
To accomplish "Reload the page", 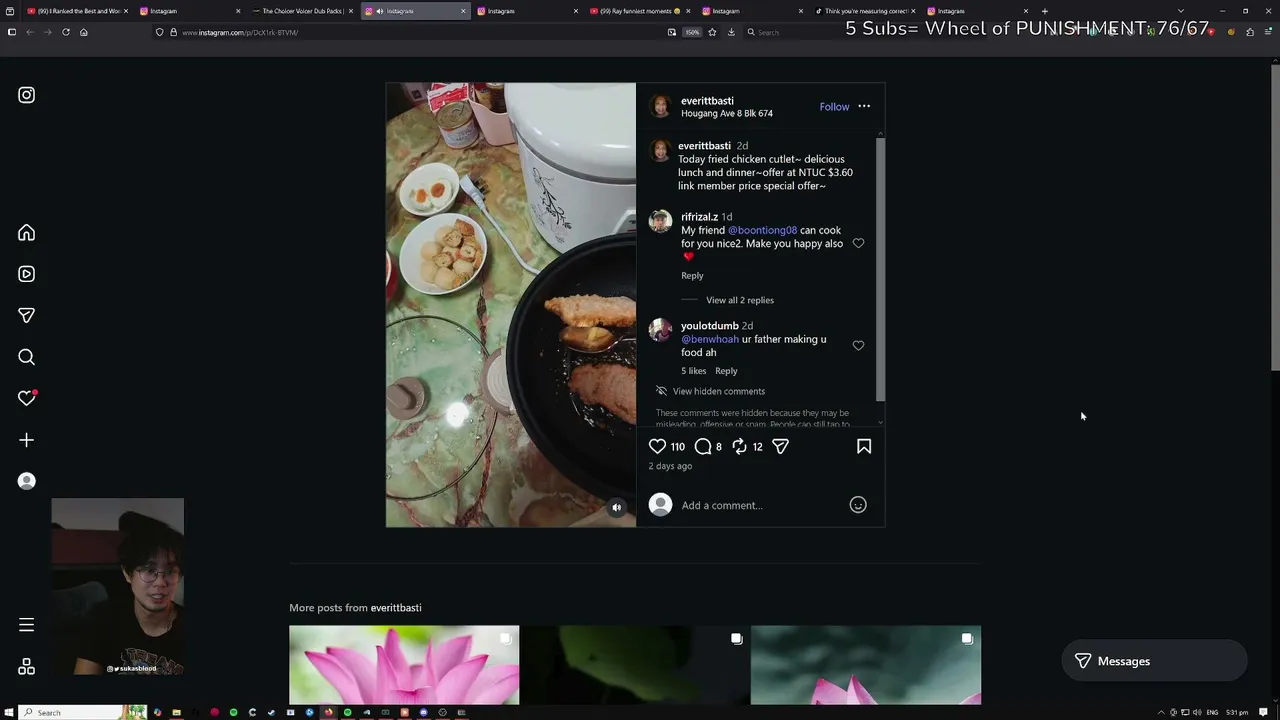I will tap(66, 32).
